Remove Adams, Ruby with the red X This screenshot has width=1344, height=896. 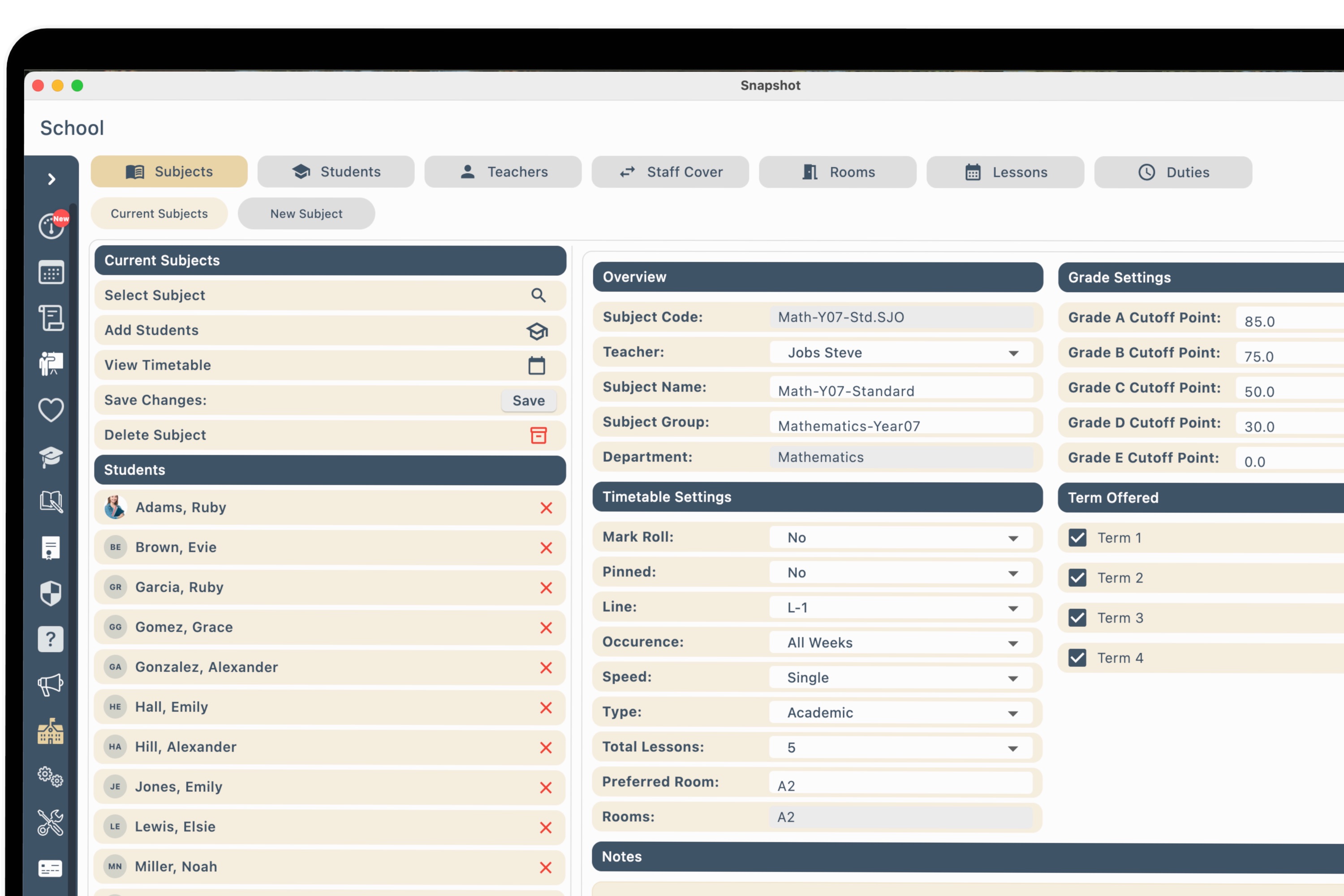click(546, 508)
